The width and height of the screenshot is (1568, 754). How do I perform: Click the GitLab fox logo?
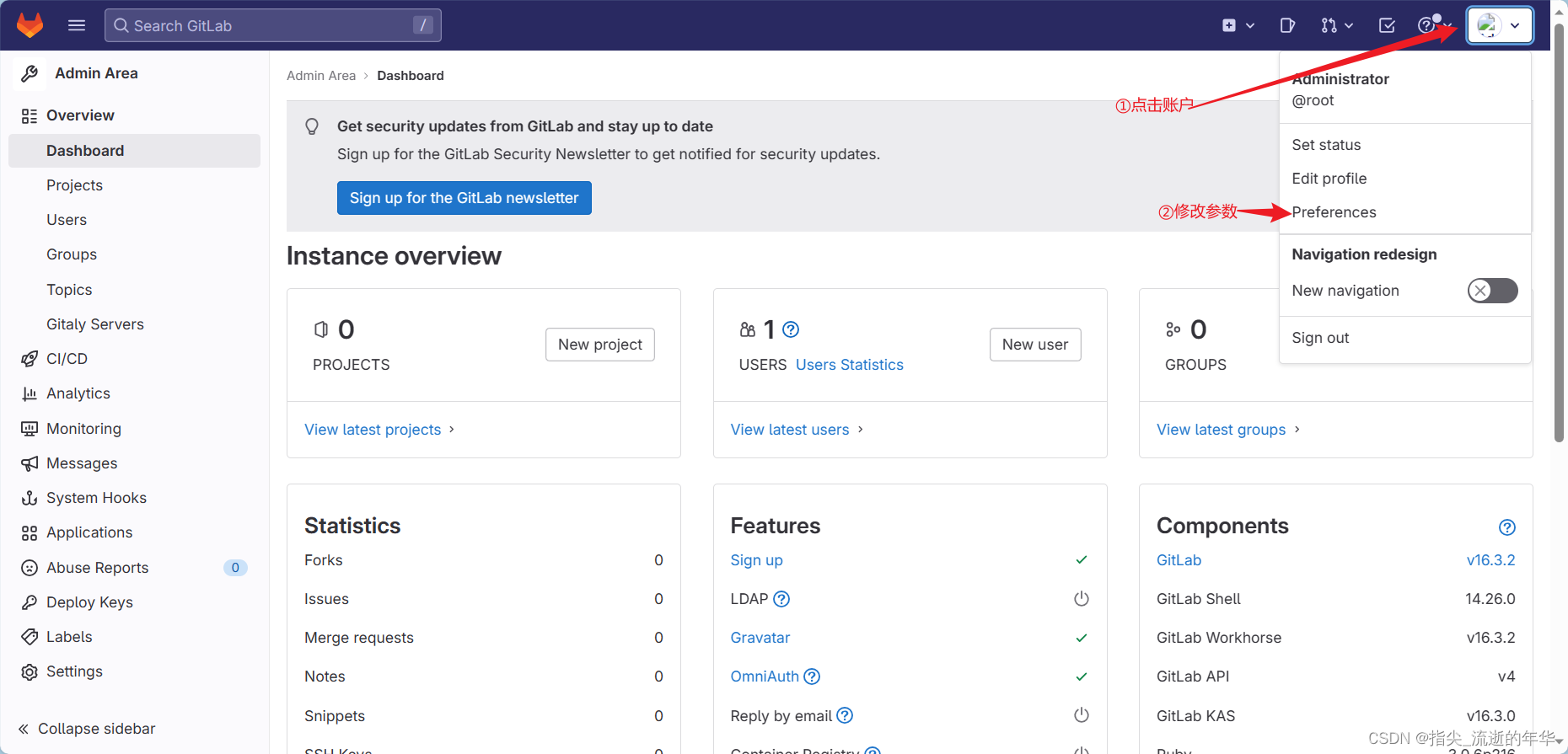[30, 25]
